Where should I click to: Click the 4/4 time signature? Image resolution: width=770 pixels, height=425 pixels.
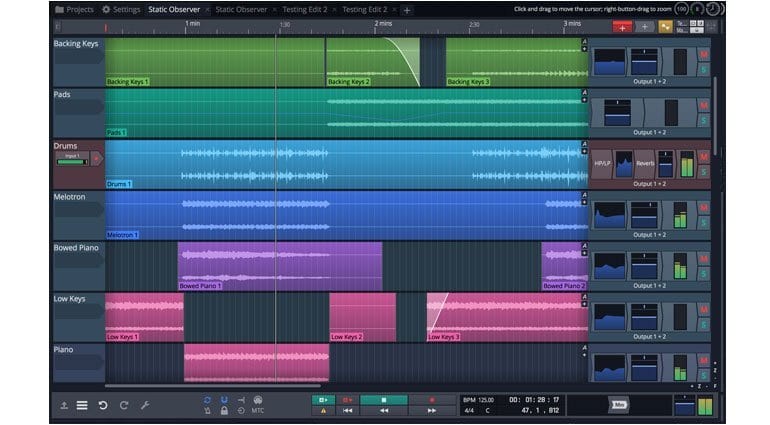pyautogui.click(x=469, y=410)
